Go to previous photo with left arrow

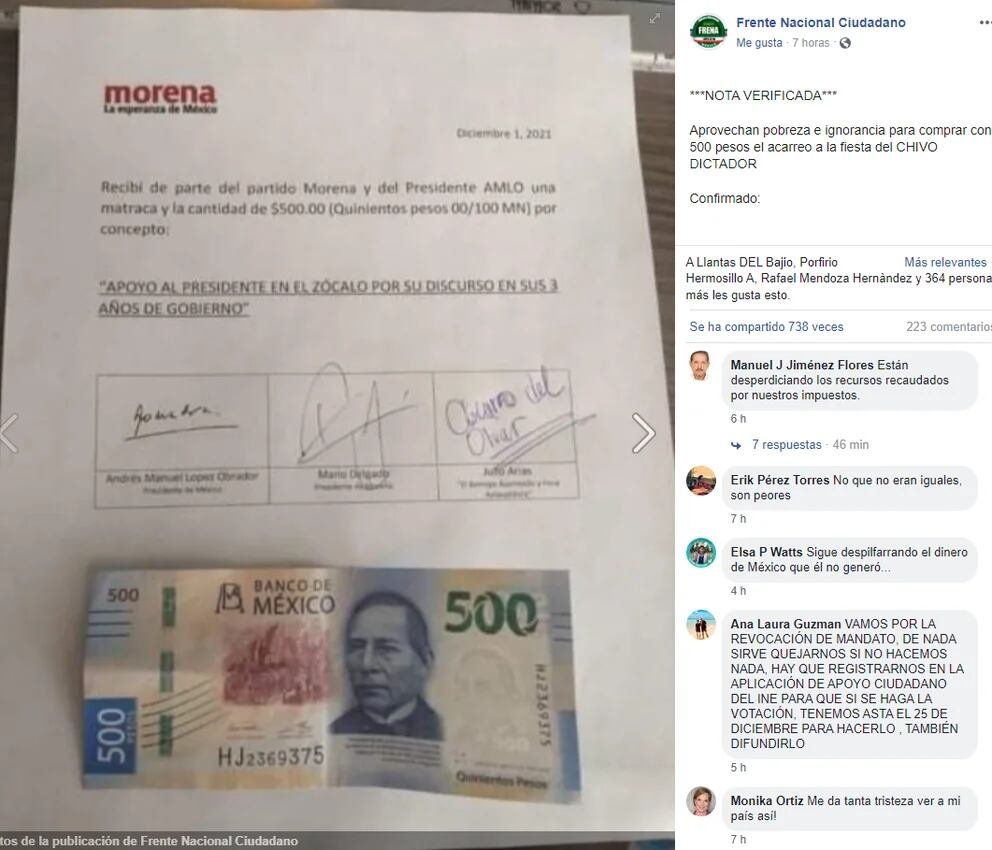(9, 433)
